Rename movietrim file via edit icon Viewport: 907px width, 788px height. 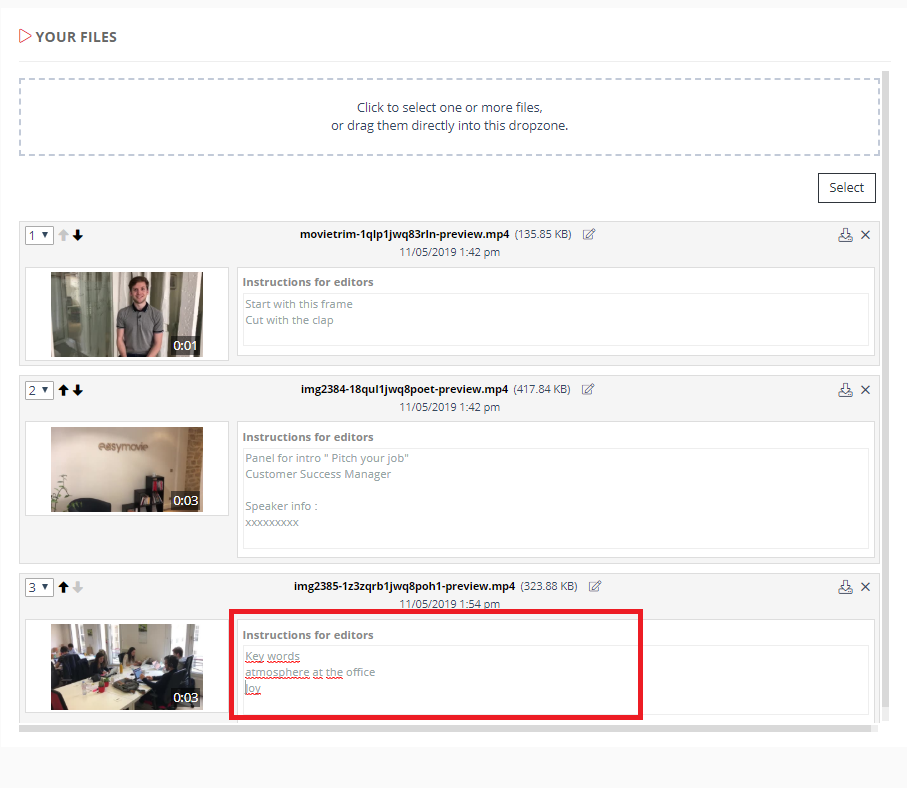point(589,234)
